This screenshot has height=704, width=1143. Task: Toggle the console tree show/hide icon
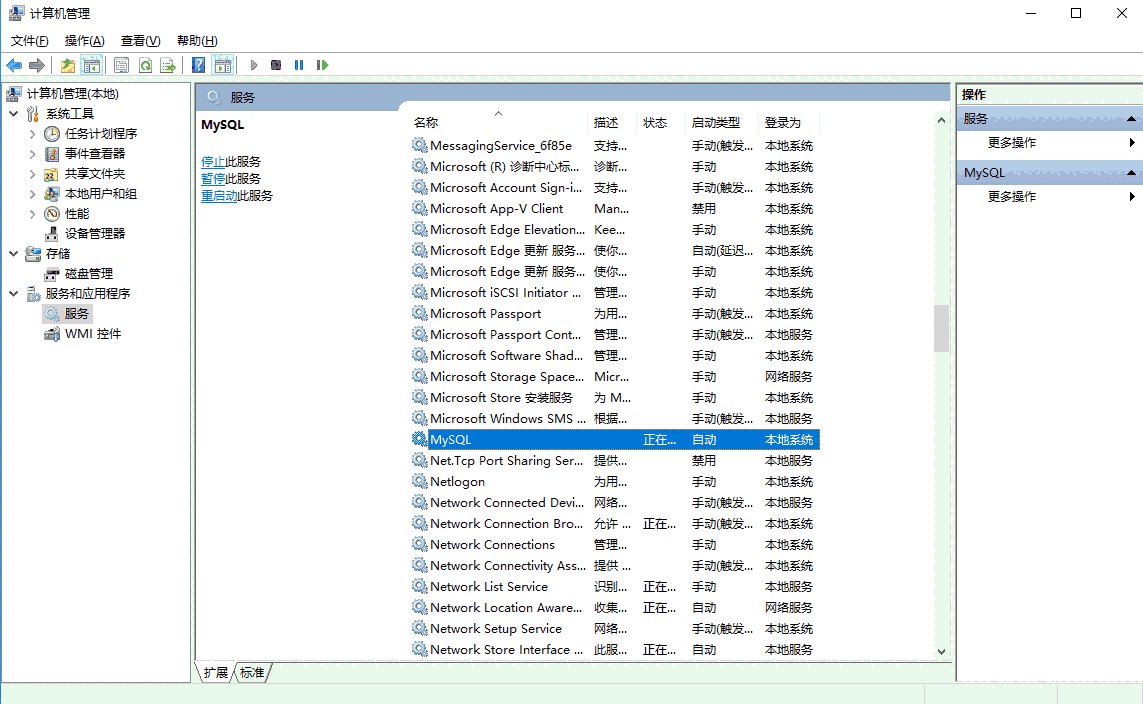pos(91,64)
